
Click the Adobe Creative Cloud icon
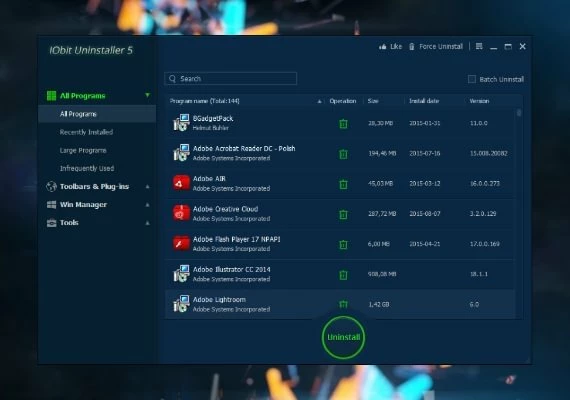(181, 213)
